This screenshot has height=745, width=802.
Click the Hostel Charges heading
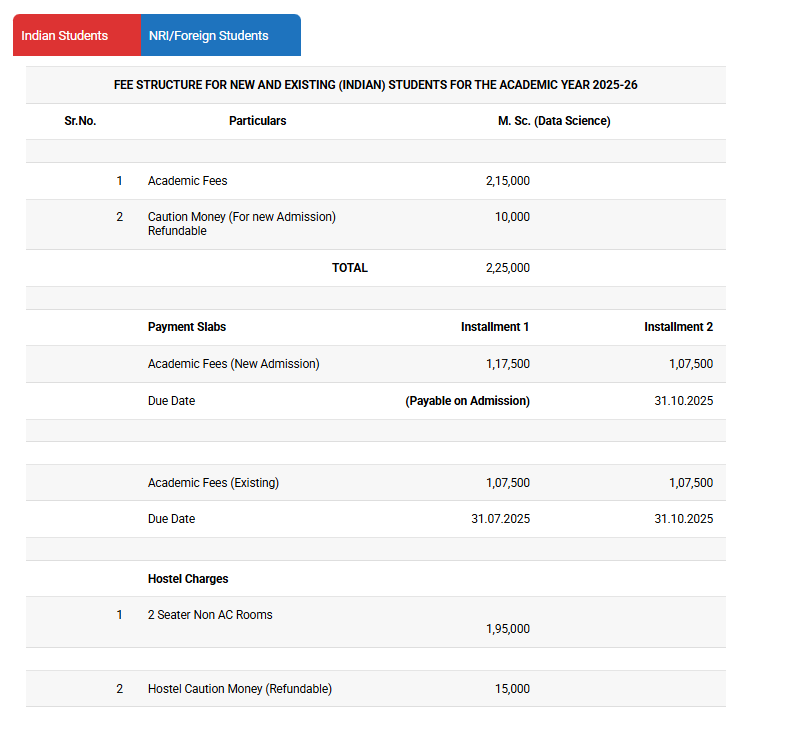[188, 579]
